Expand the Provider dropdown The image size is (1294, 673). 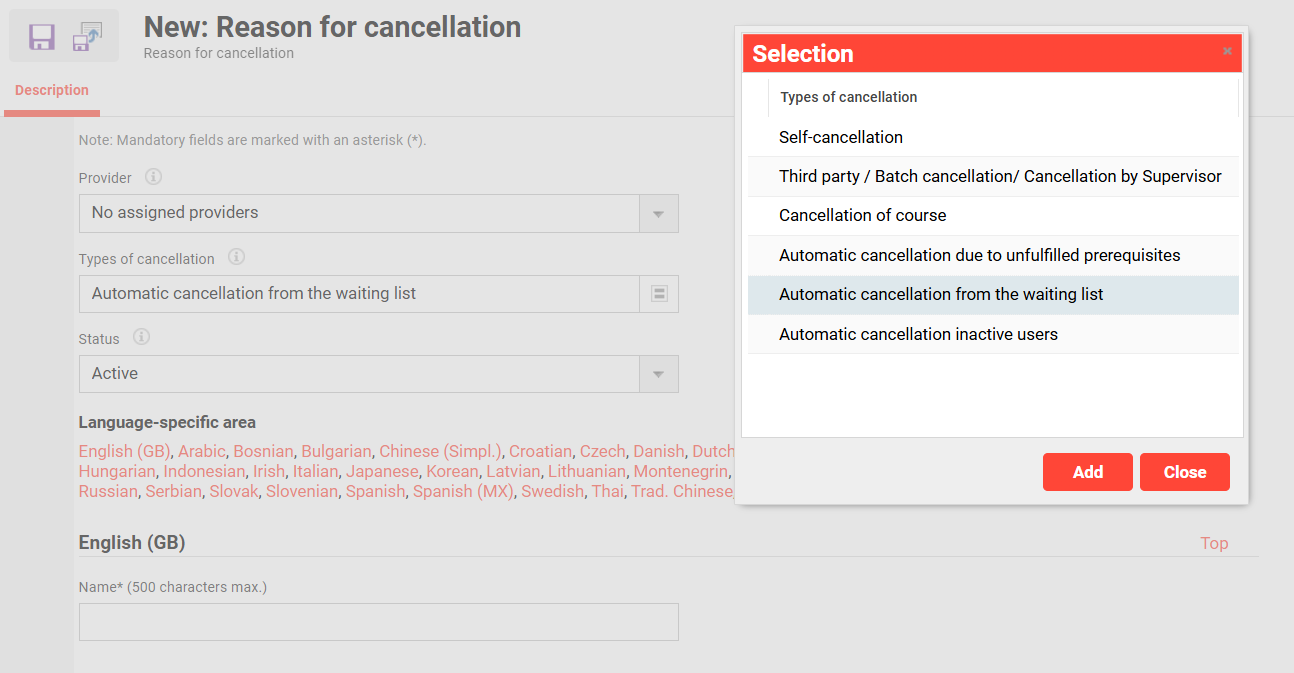(x=659, y=213)
